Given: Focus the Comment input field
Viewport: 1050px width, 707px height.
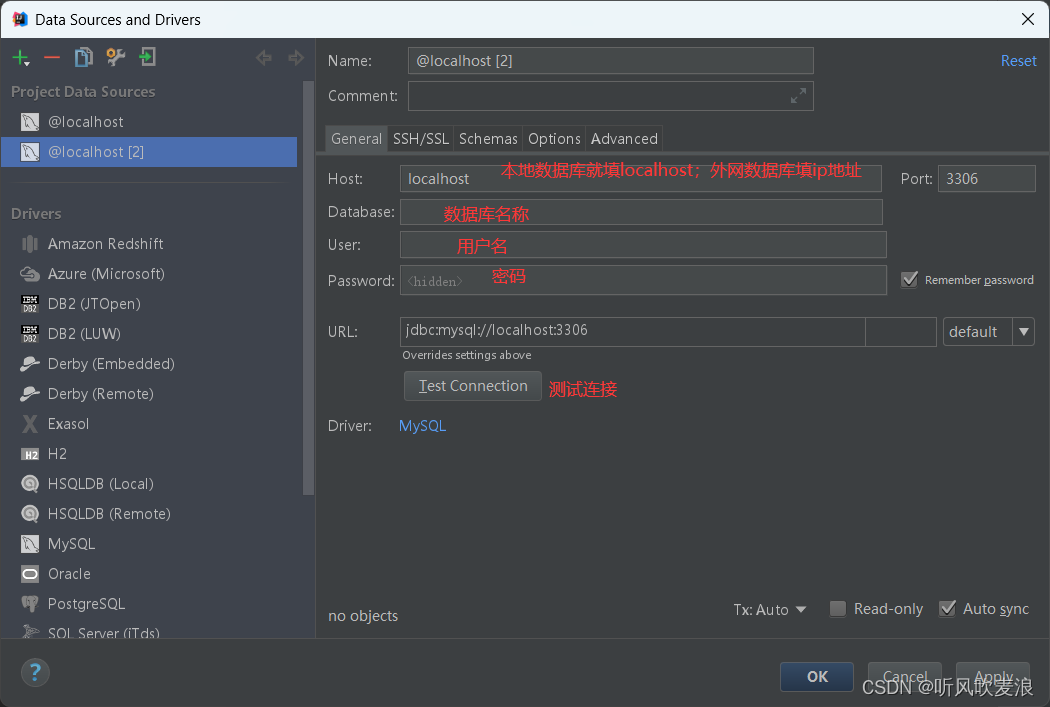Looking at the screenshot, I should click(x=611, y=96).
